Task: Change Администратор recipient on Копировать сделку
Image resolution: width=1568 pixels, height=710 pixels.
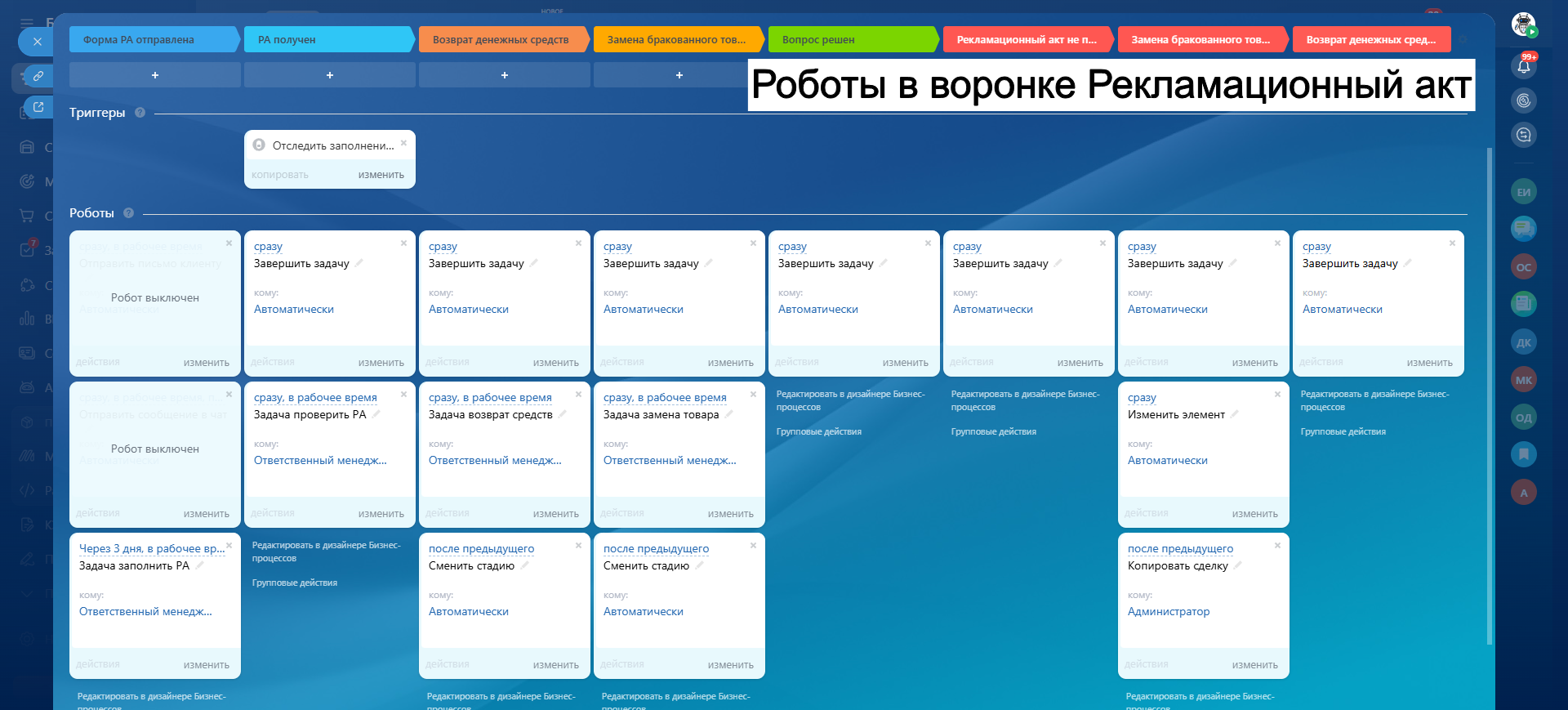Action: [x=1168, y=611]
